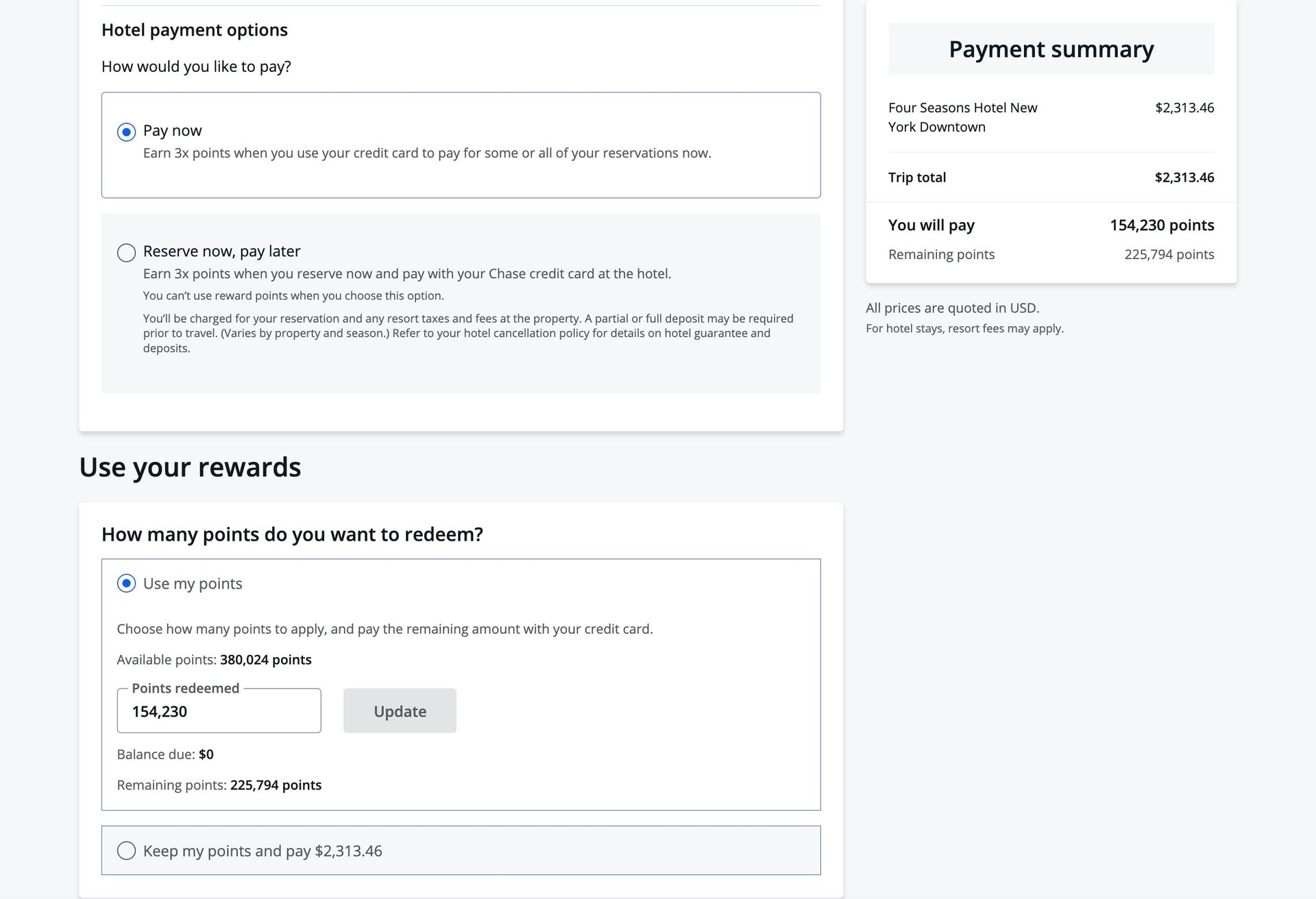Select the "Use my points" radio button
The width and height of the screenshot is (1316, 899).
(126, 583)
